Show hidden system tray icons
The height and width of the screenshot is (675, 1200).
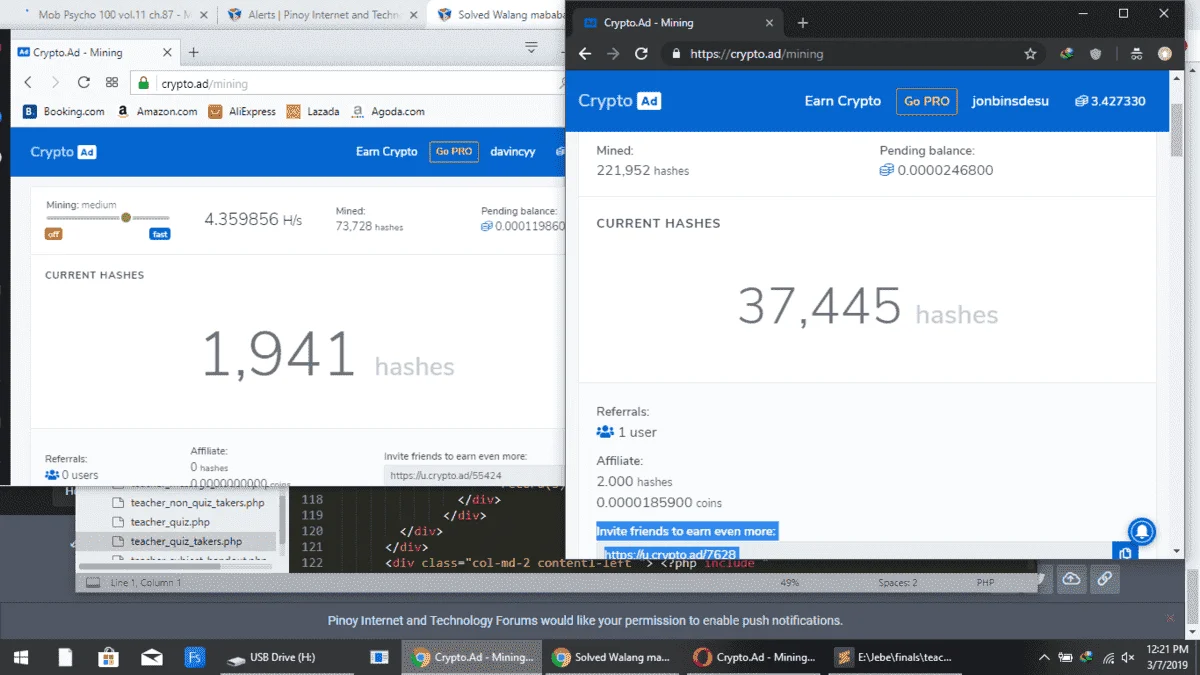pyautogui.click(x=1045, y=658)
